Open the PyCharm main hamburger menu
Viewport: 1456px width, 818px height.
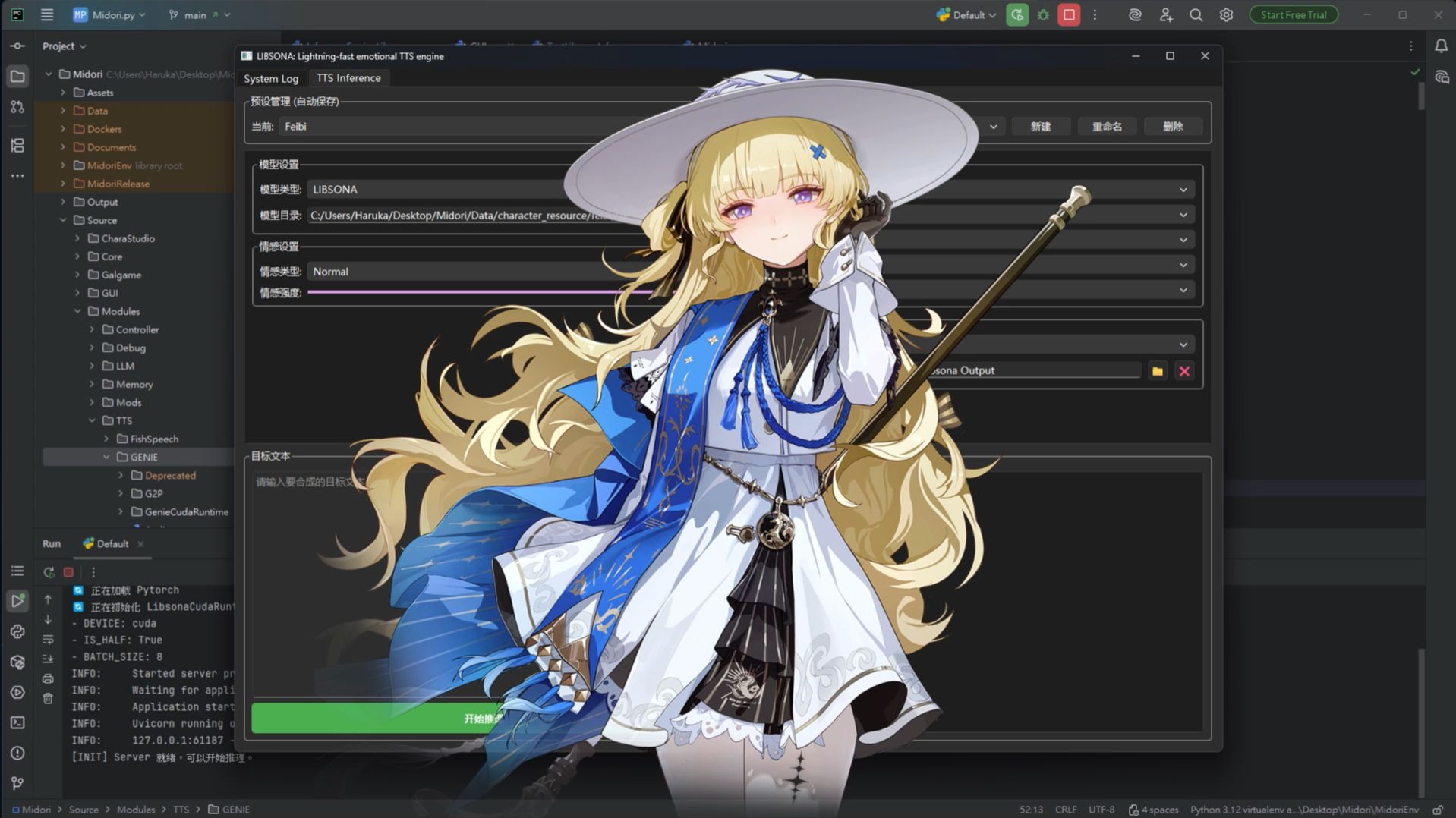[47, 14]
